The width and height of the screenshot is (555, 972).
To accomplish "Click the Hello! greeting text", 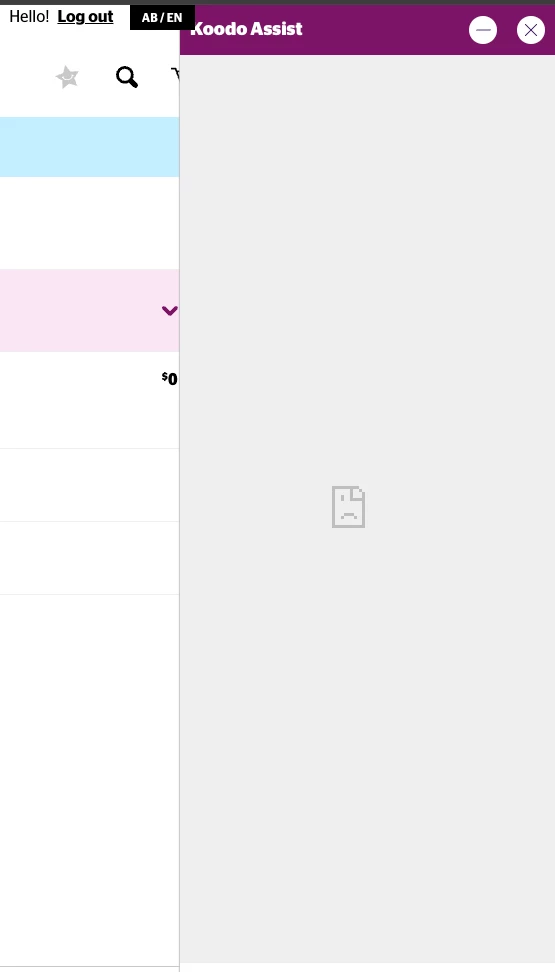I will pos(29,17).
